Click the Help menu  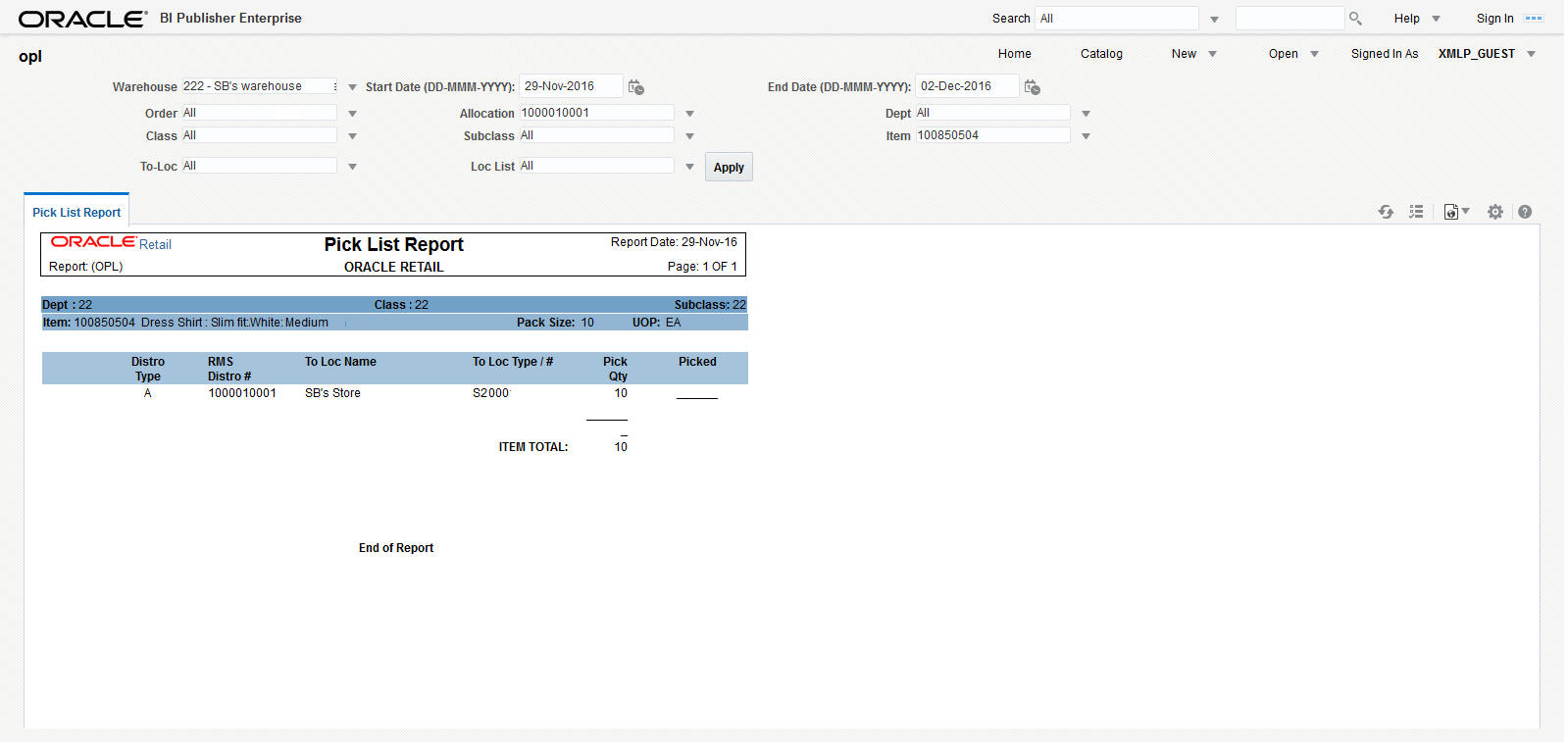click(x=1406, y=19)
